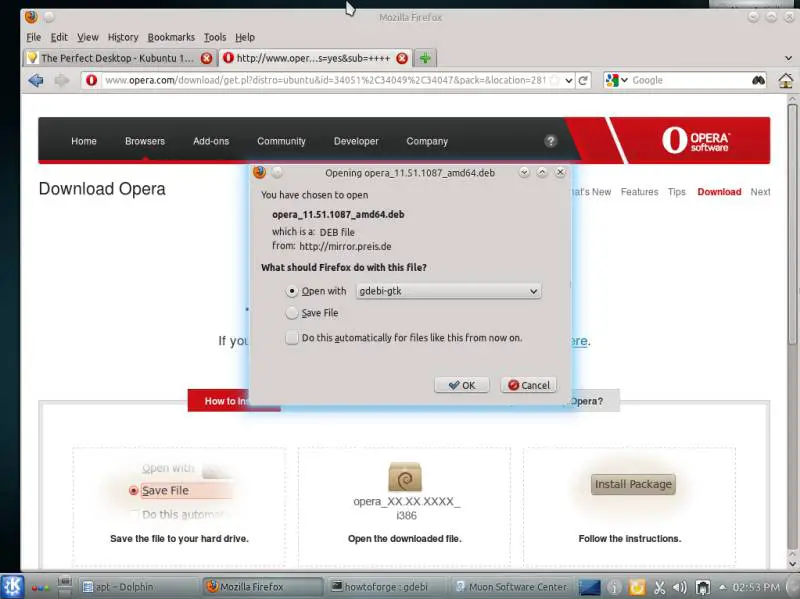The width and height of the screenshot is (800, 599).
Task: Open the Edit menu
Action: pyautogui.click(x=59, y=37)
